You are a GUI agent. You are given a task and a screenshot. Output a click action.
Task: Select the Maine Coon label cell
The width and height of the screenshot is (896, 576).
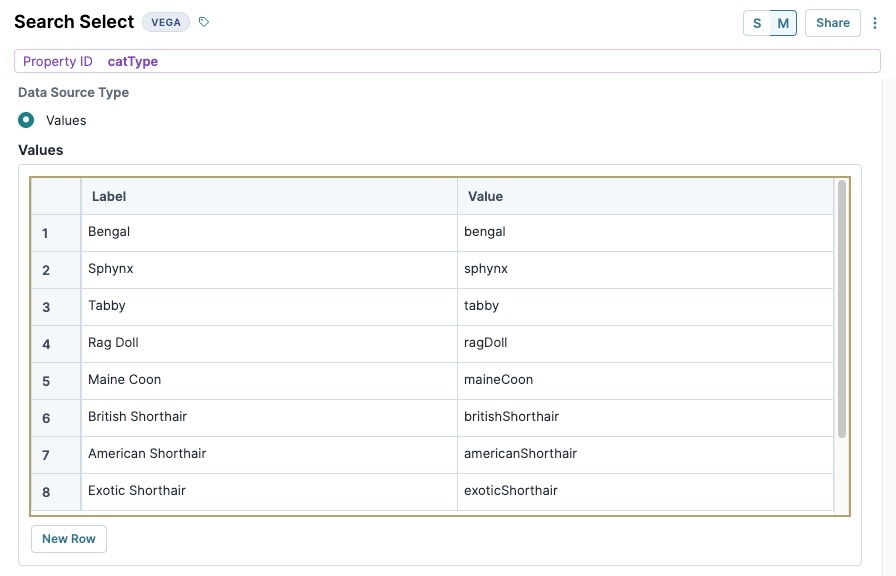pyautogui.click(x=269, y=381)
